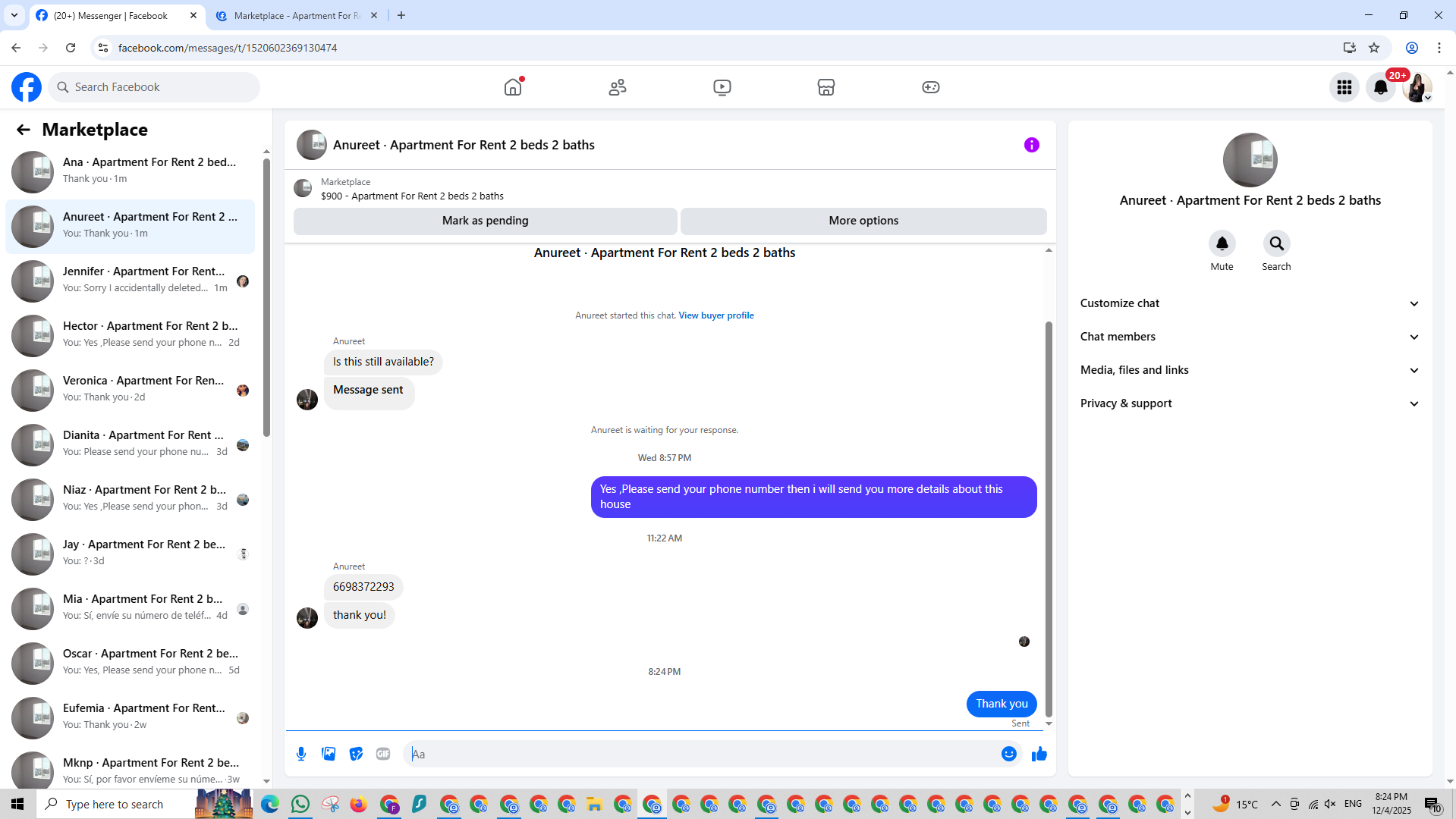Open the account profile picture menu
The image size is (1456, 819).
pos(1417,87)
